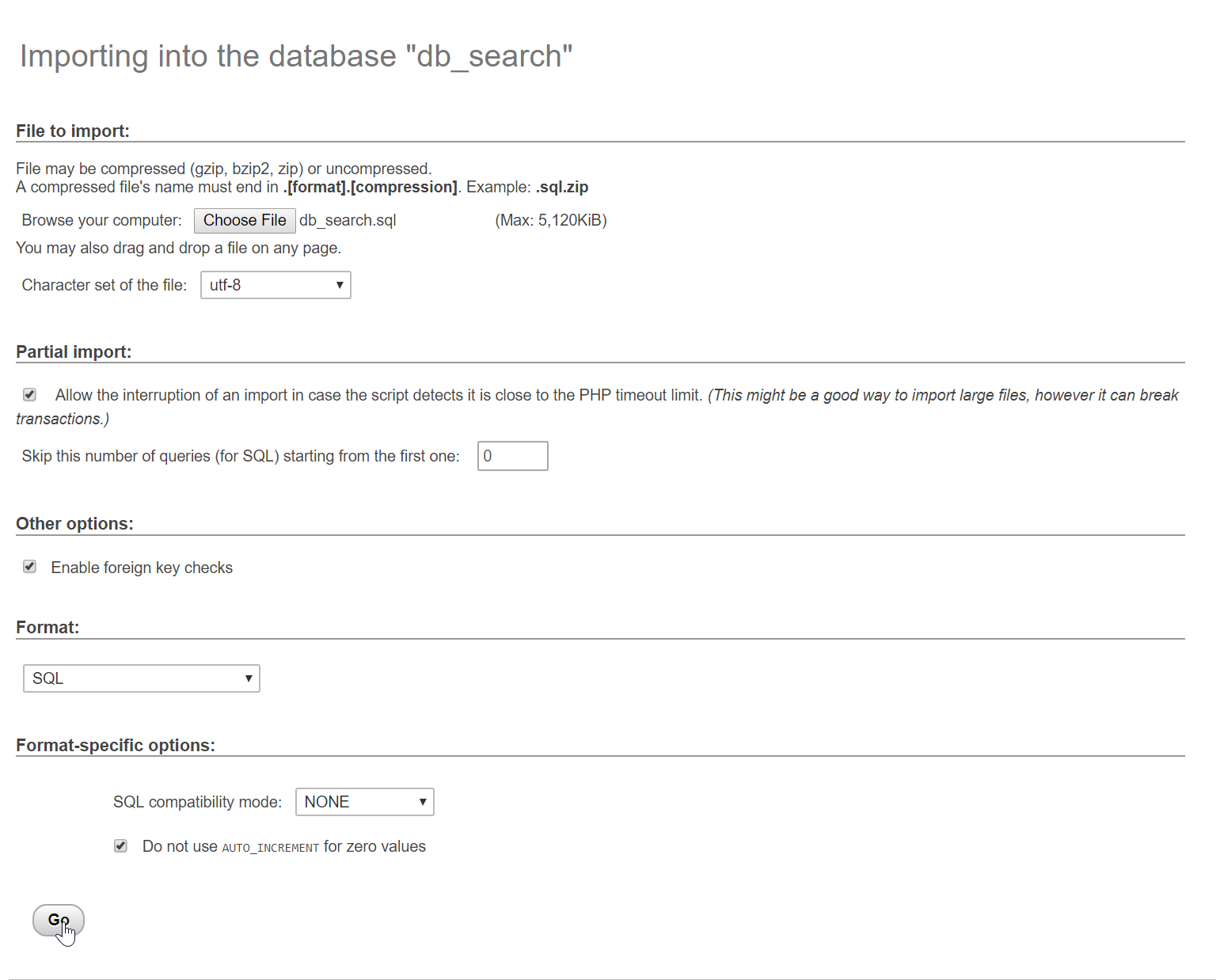Toggle allow interruption of import checkbox
The height and width of the screenshot is (980, 1216).
[x=30, y=394]
